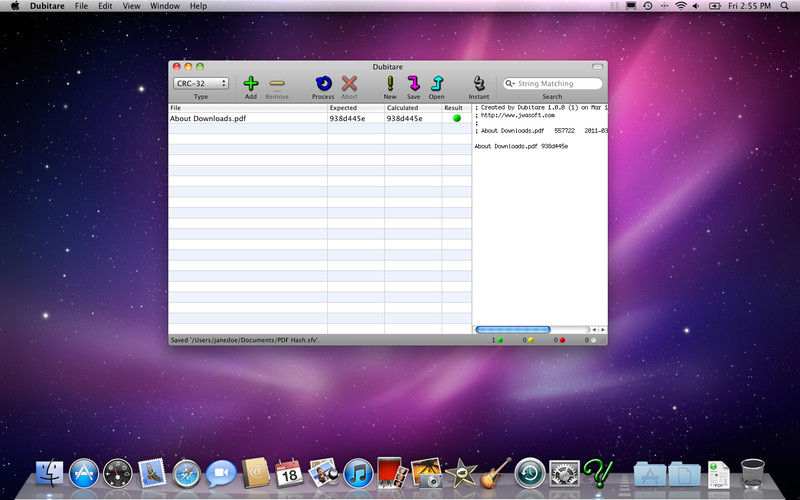Open Address Book in the Dock

tap(255, 473)
